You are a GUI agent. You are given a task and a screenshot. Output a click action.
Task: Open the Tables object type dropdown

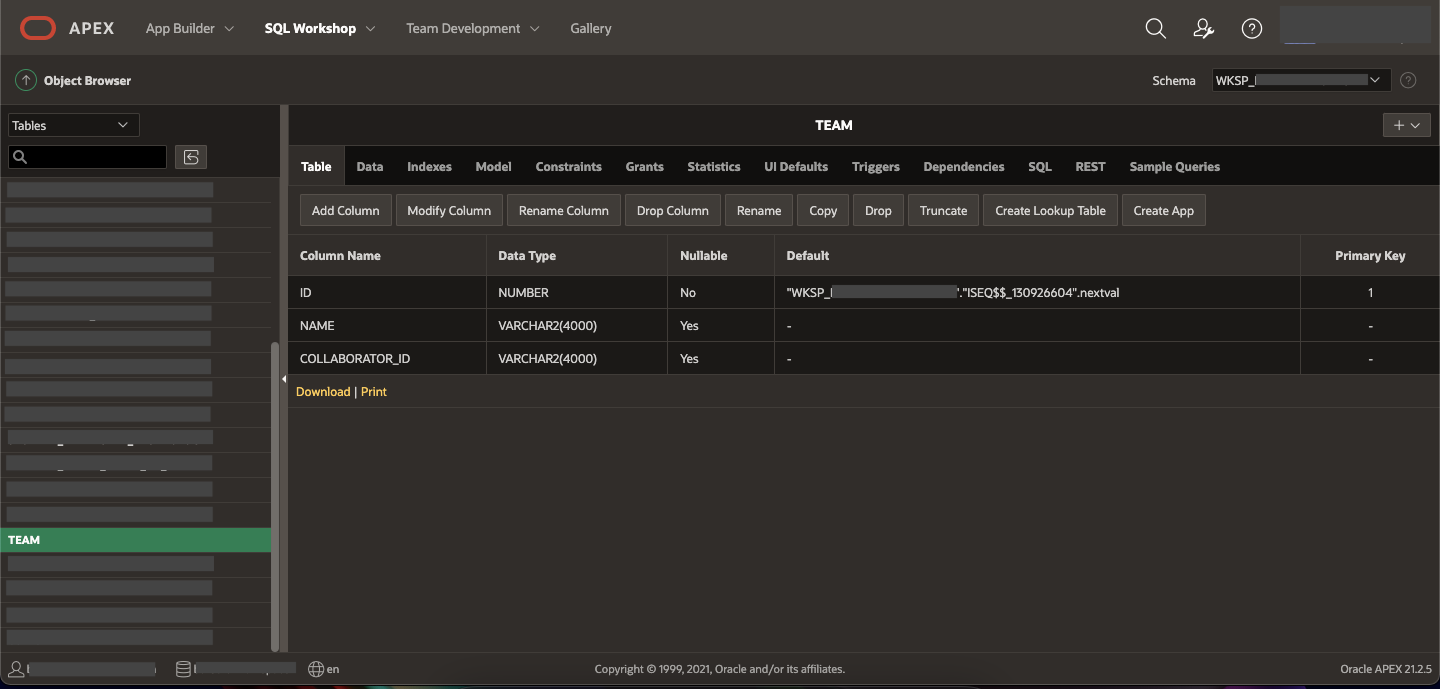(x=74, y=125)
